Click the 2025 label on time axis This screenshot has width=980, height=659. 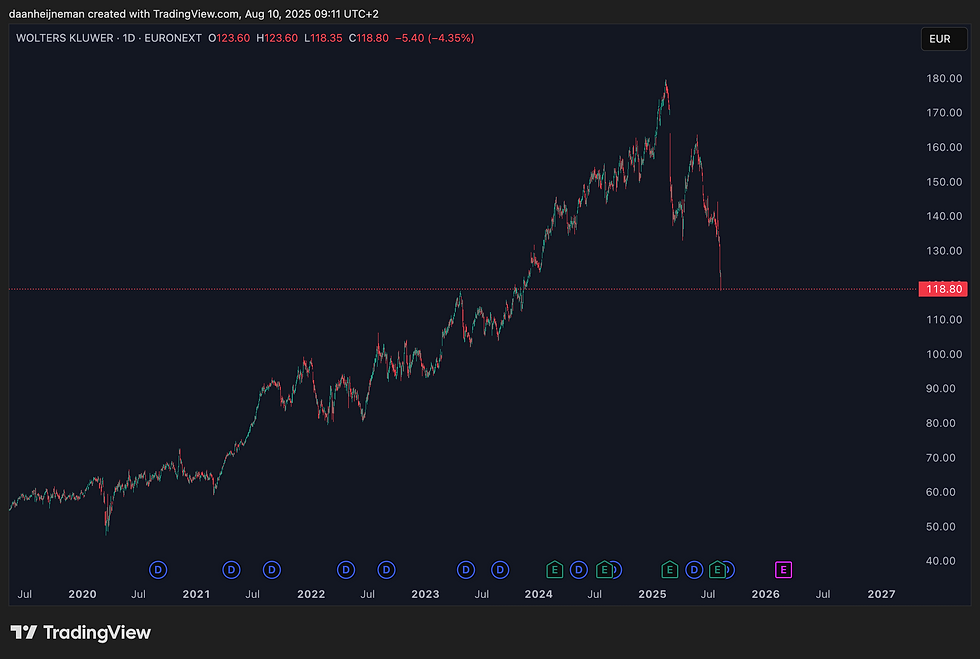(x=652, y=594)
